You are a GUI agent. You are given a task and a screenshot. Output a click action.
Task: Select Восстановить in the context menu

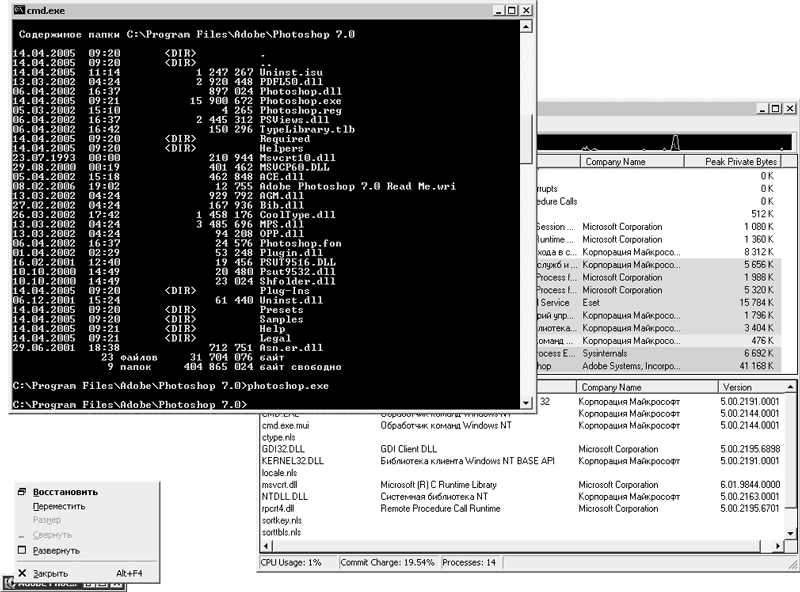click(x=65, y=492)
